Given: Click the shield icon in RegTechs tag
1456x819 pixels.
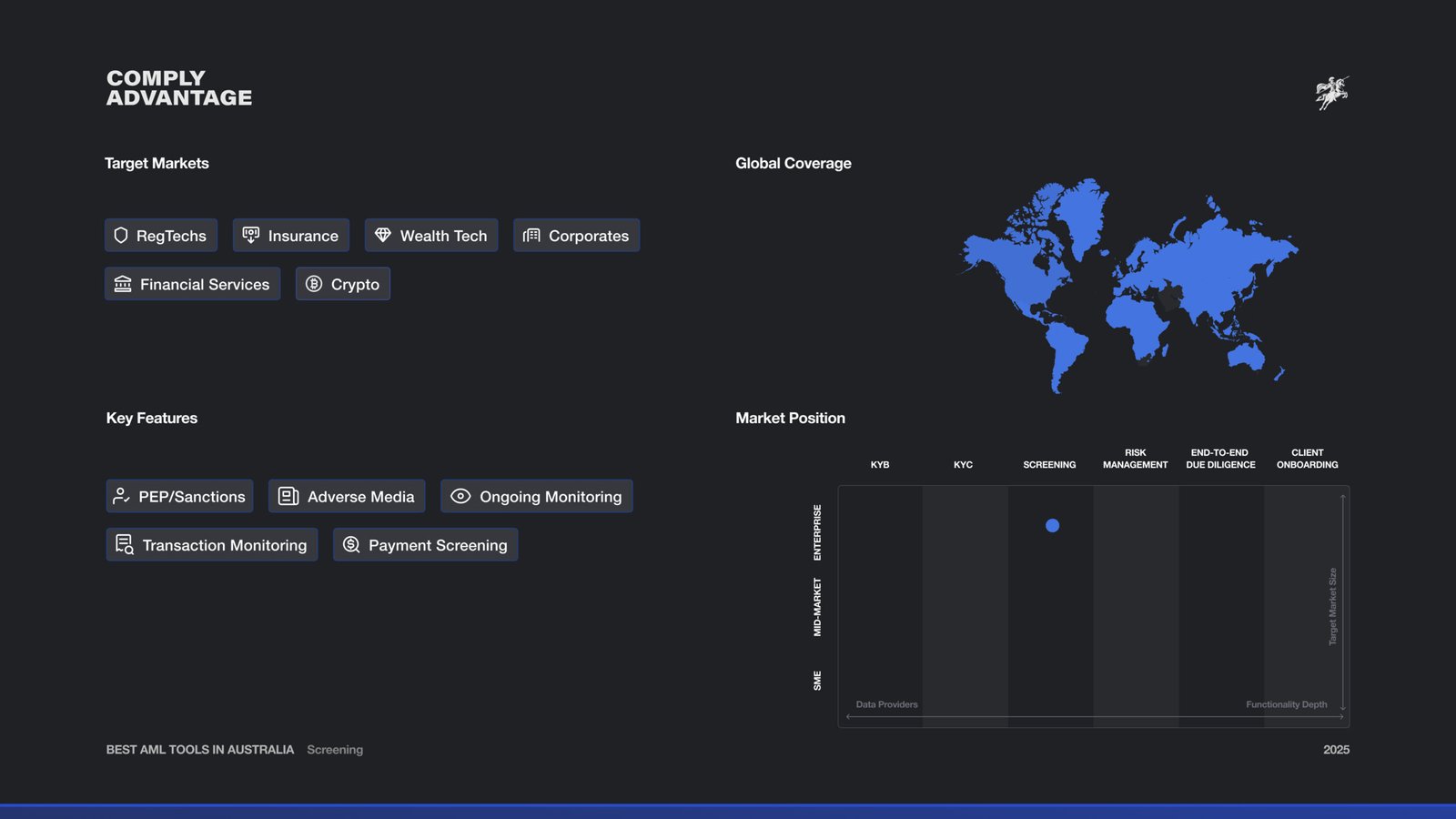Looking at the screenshot, I should pyautogui.click(x=121, y=236).
